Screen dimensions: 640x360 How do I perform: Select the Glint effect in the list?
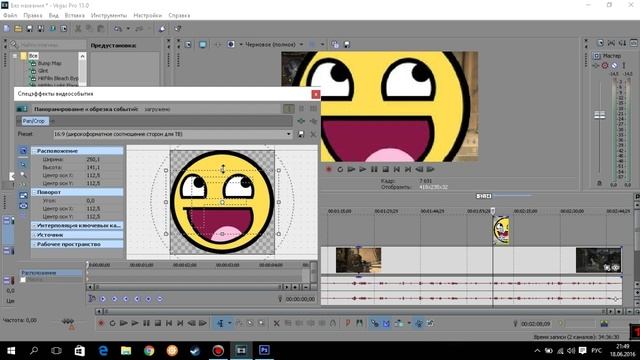coord(43,71)
